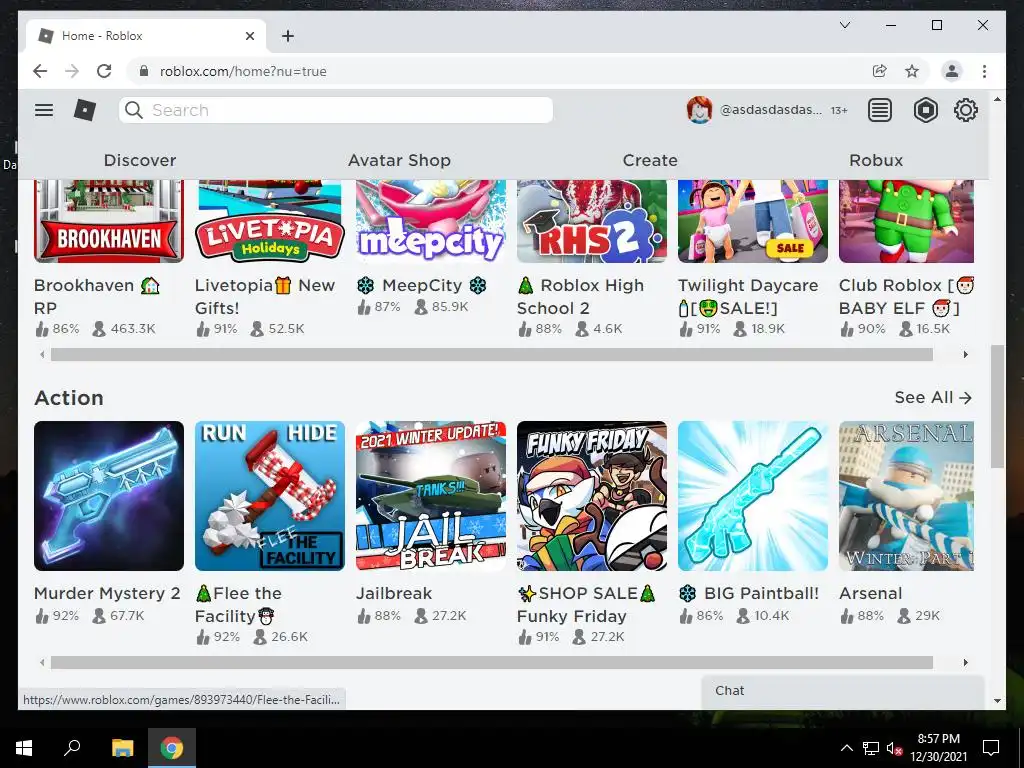This screenshot has height=768, width=1024.
Task: Show hidden system tray icons
Action: 846,748
